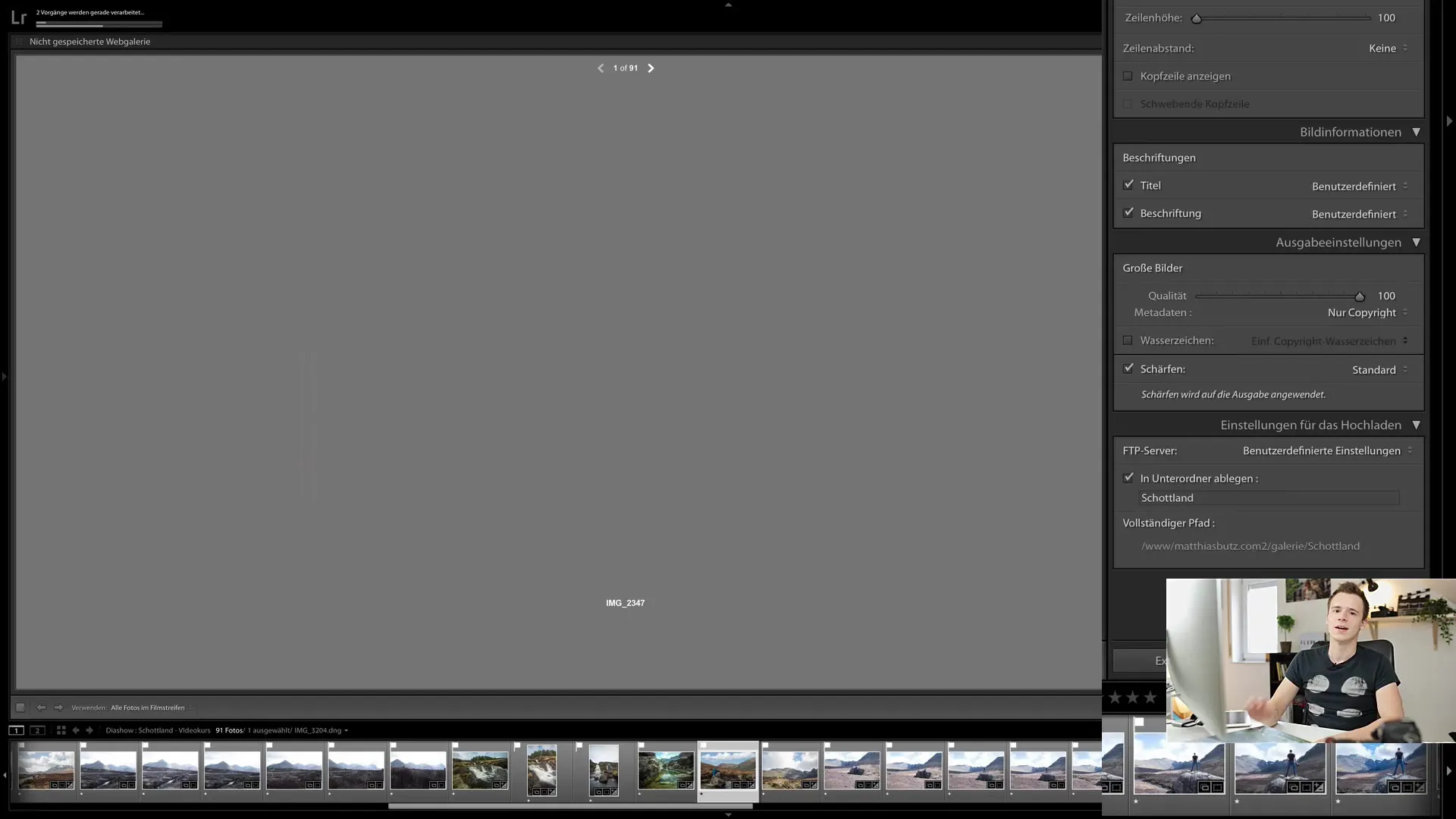Switch to grid view from filmstrip bar
The image size is (1456, 819).
61,730
